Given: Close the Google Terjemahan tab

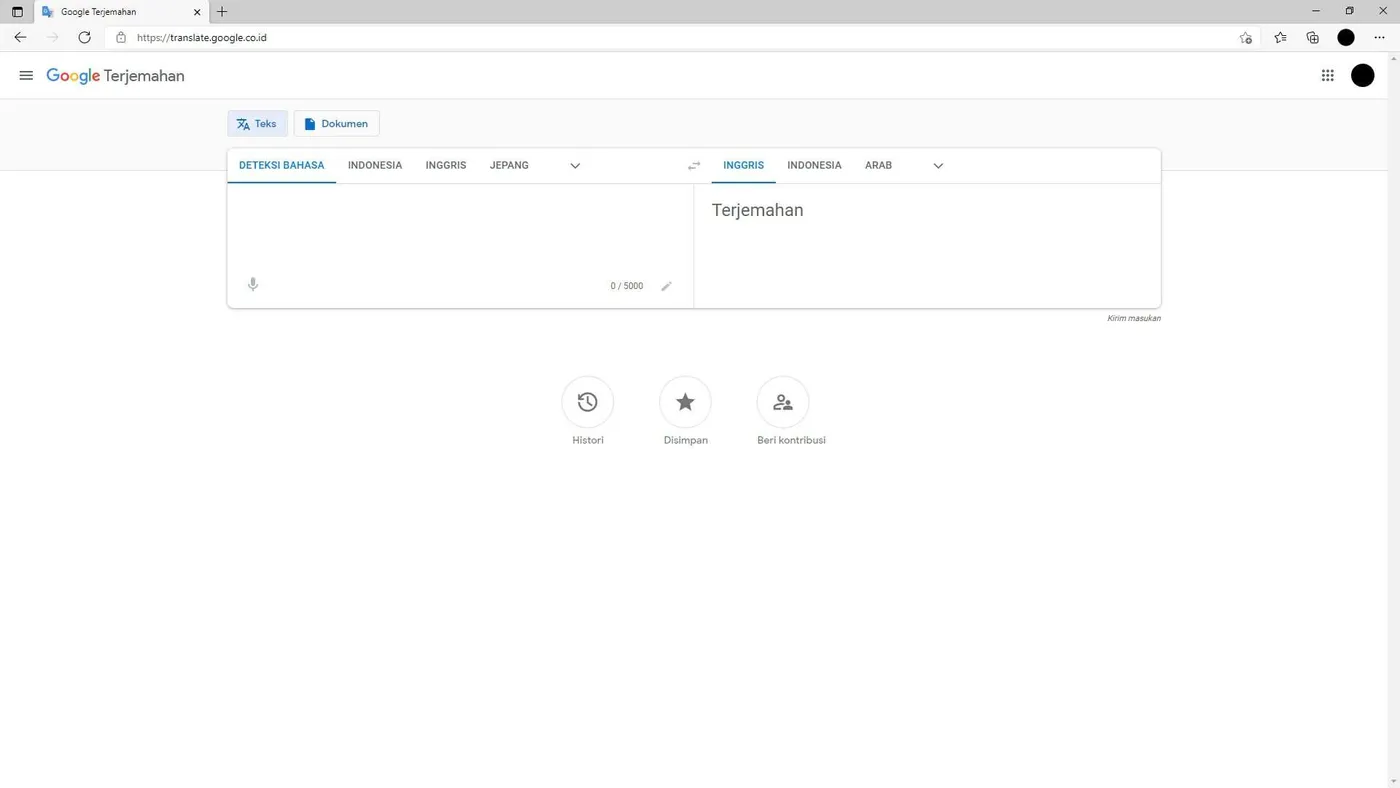Looking at the screenshot, I should pos(197,12).
